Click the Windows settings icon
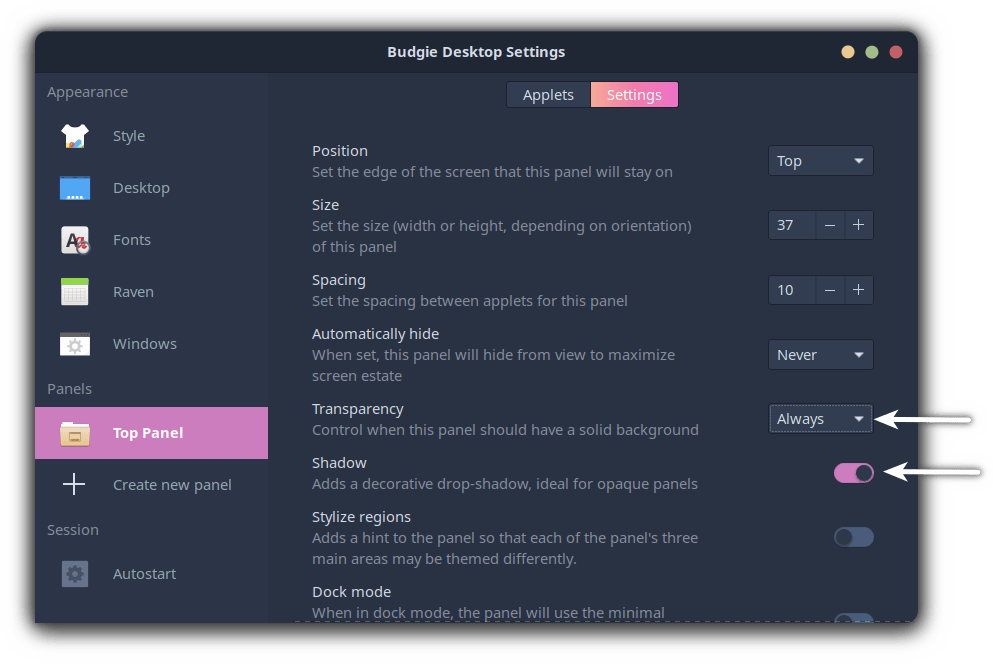The width and height of the screenshot is (993, 664). pyautogui.click(x=75, y=344)
